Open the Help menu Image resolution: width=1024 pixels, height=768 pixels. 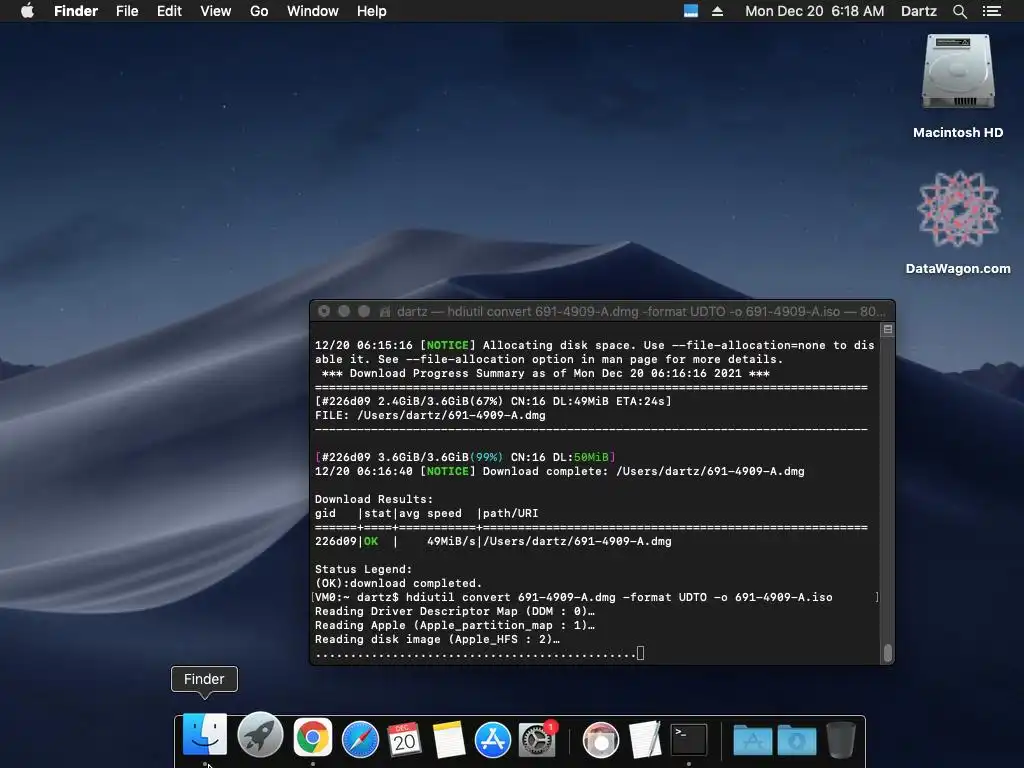[372, 11]
